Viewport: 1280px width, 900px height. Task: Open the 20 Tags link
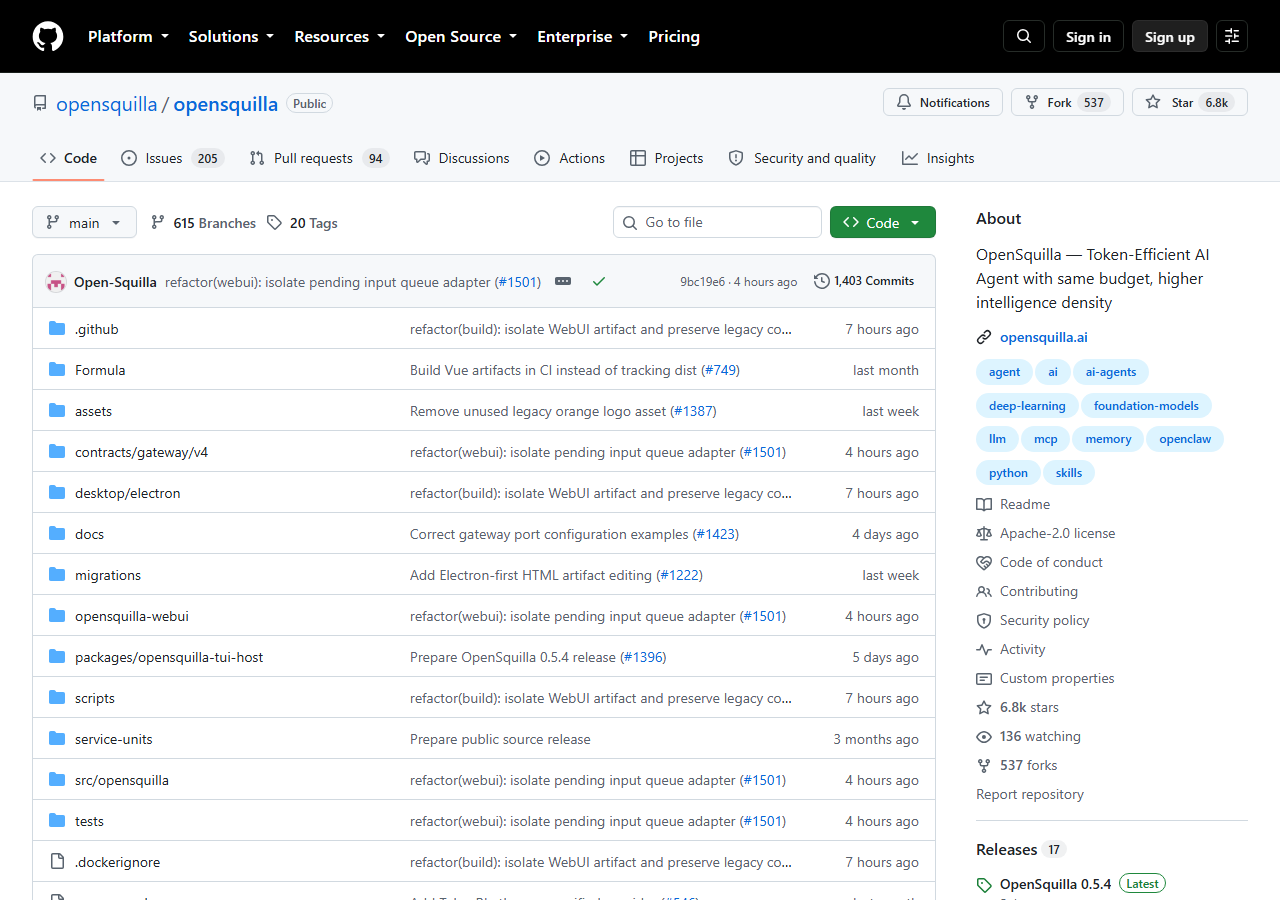[x=302, y=223]
